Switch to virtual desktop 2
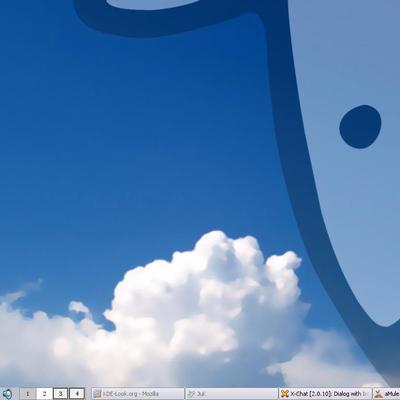 [x=44, y=394]
